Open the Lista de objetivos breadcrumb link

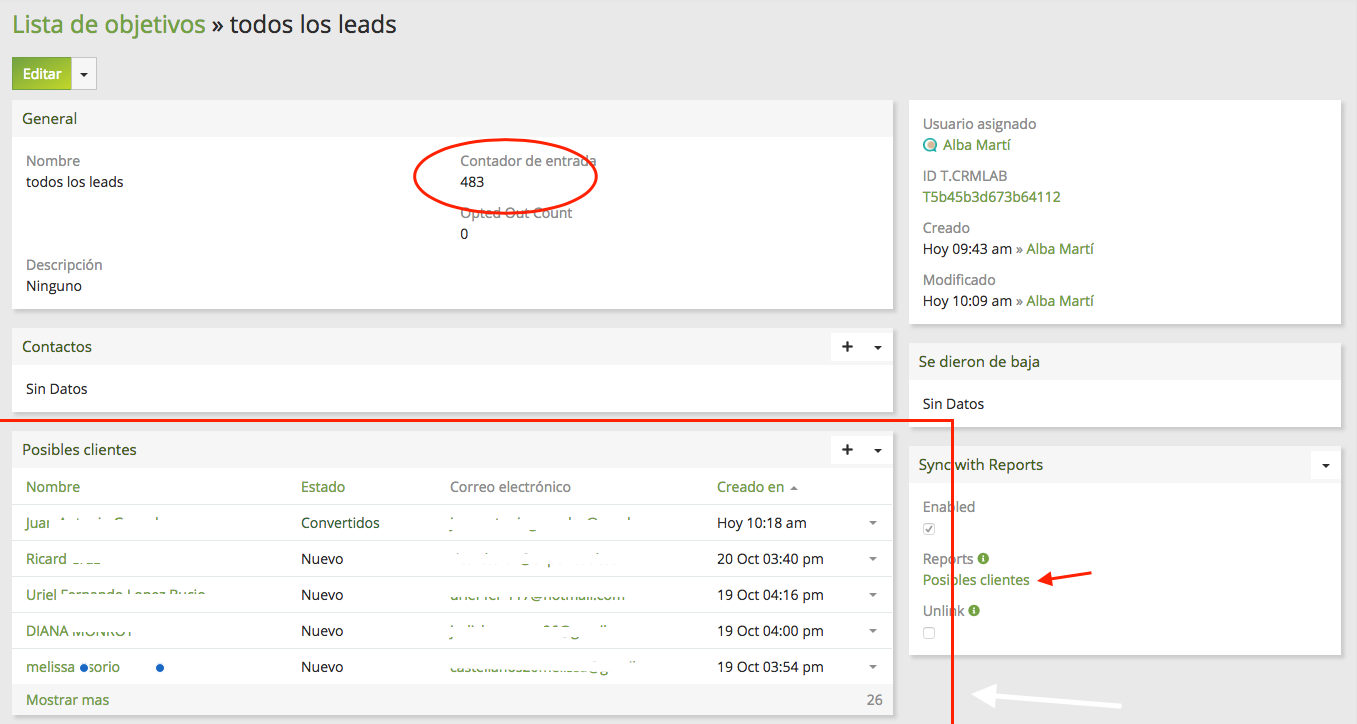108,24
